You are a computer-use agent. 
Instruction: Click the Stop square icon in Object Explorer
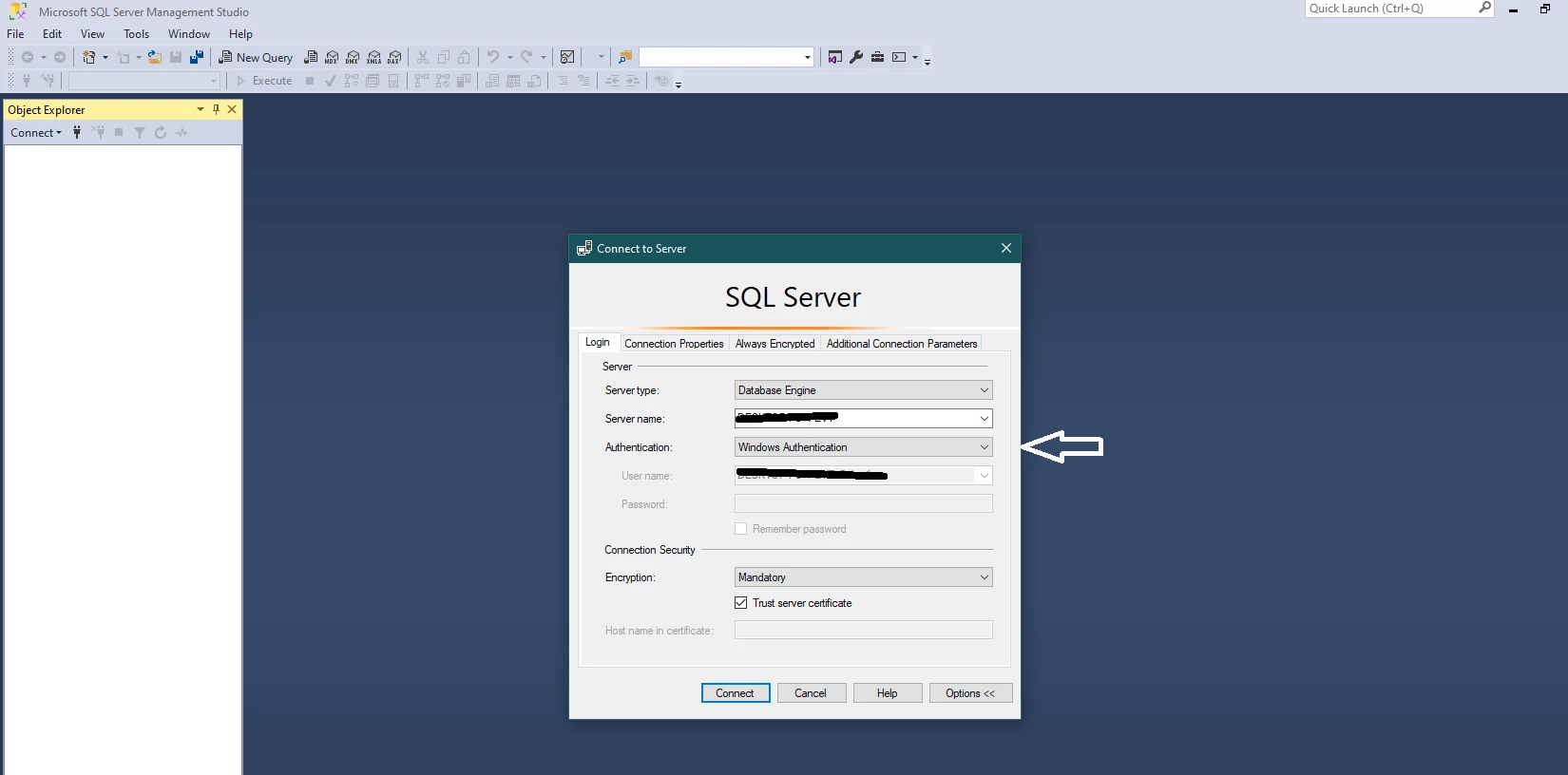coord(119,133)
